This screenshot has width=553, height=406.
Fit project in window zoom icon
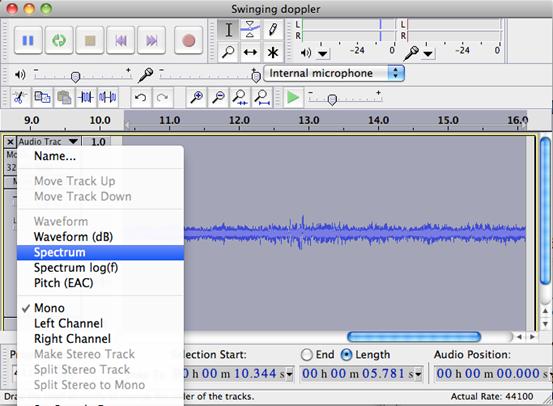coord(262,97)
